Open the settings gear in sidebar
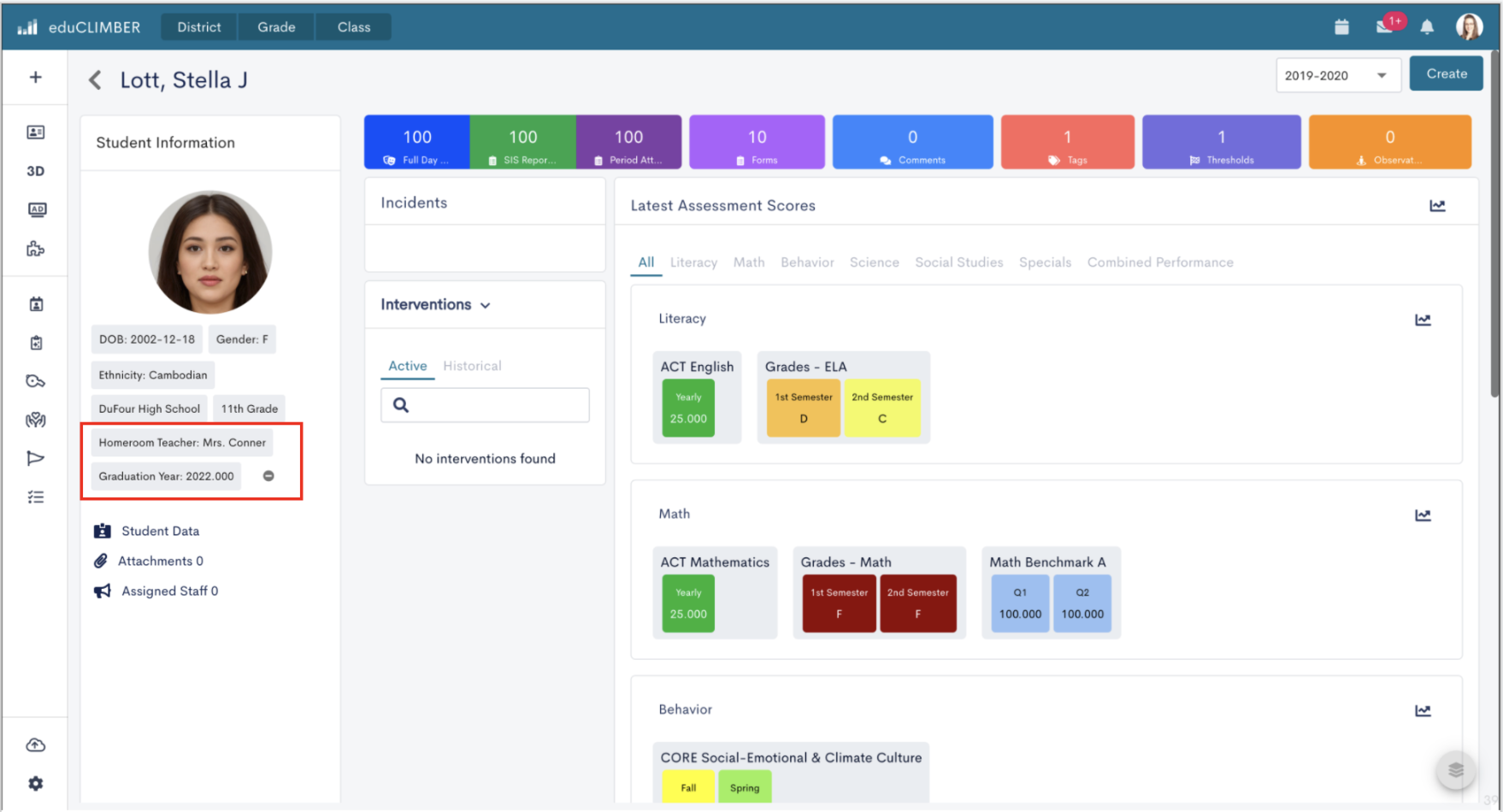 [36, 783]
